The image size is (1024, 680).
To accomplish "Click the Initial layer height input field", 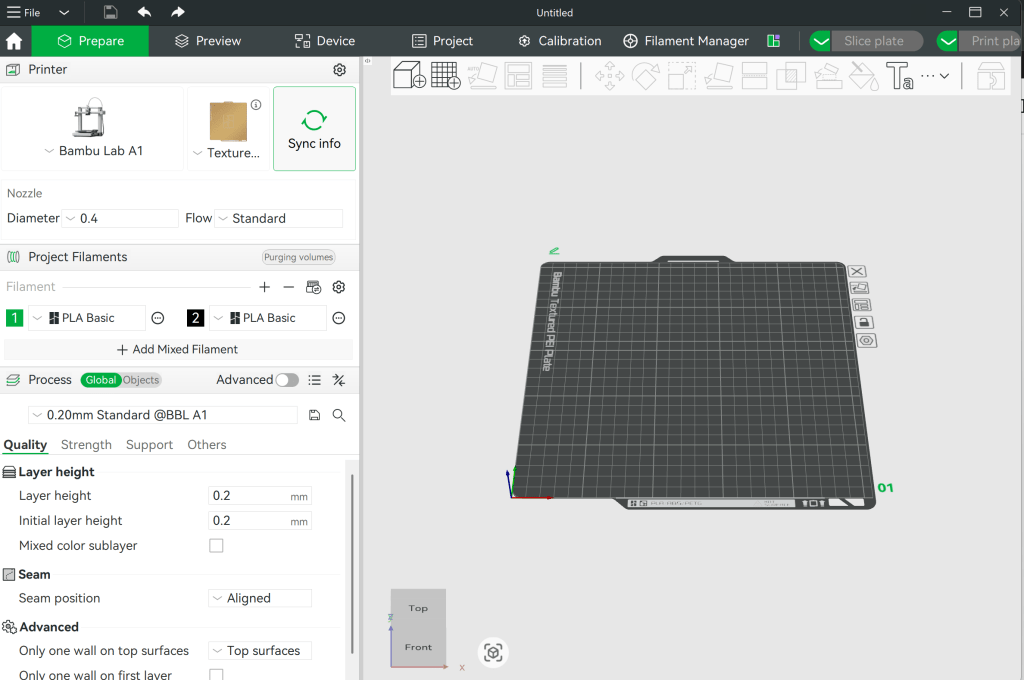I will [x=260, y=521].
